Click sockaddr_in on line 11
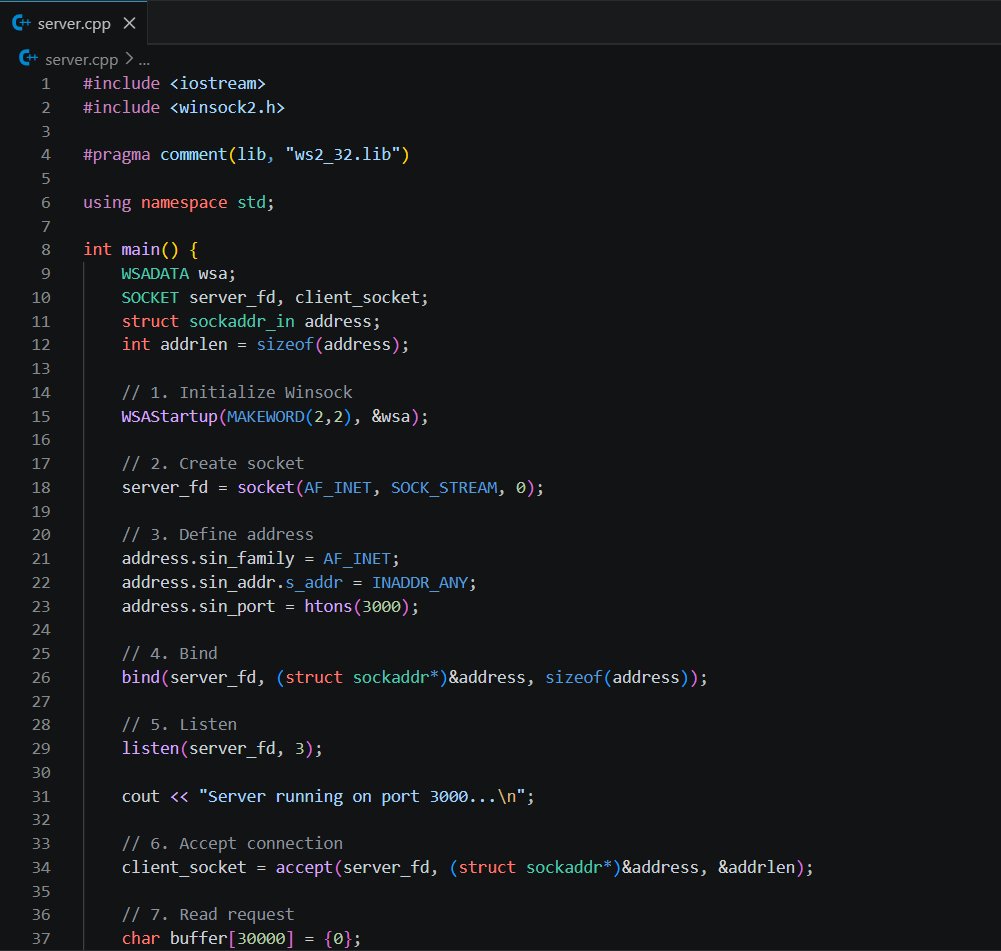The height and width of the screenshot is (951, 1001). (x=242, y=321)
